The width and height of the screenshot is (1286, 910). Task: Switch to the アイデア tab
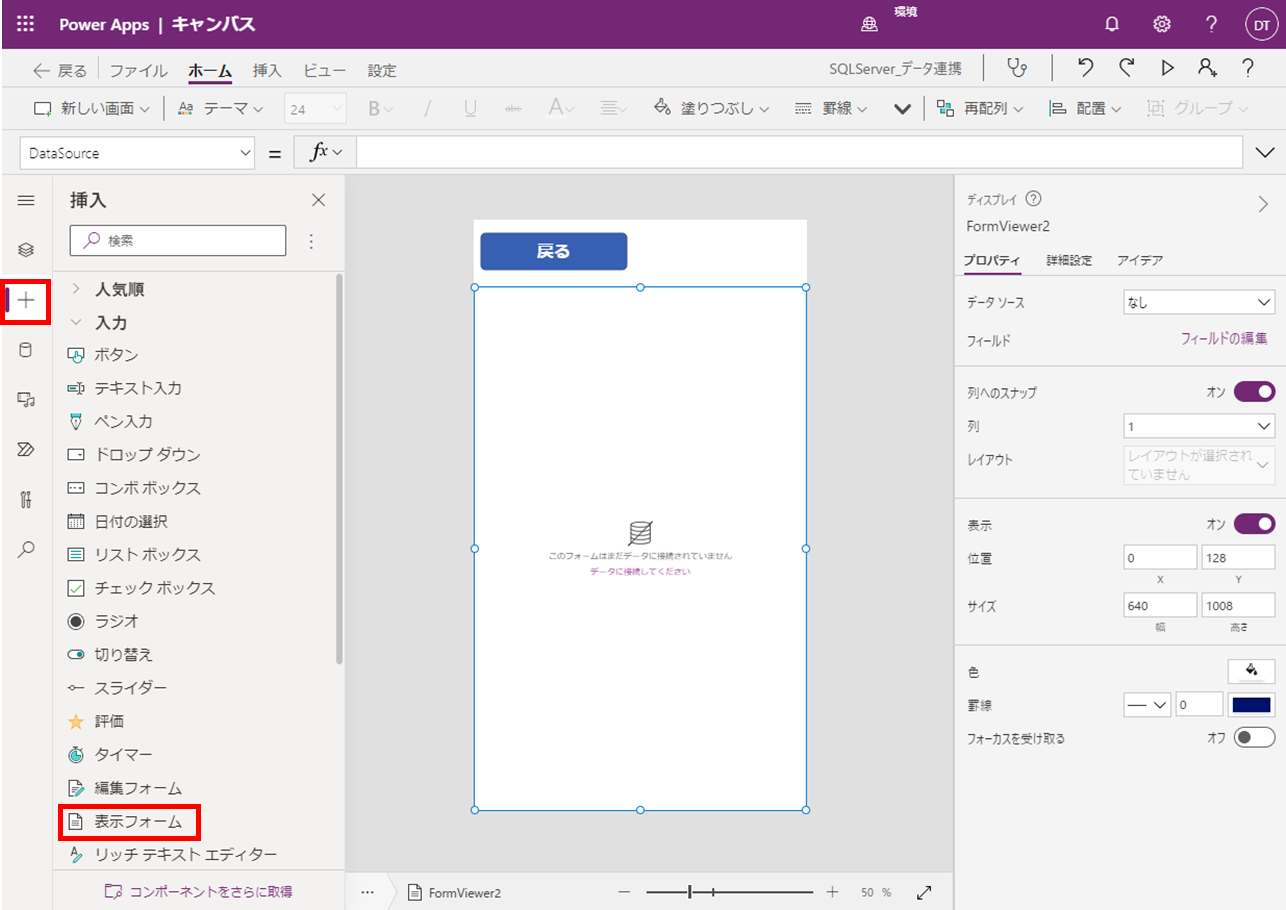pyautogui.click(x=1140, y=260)
